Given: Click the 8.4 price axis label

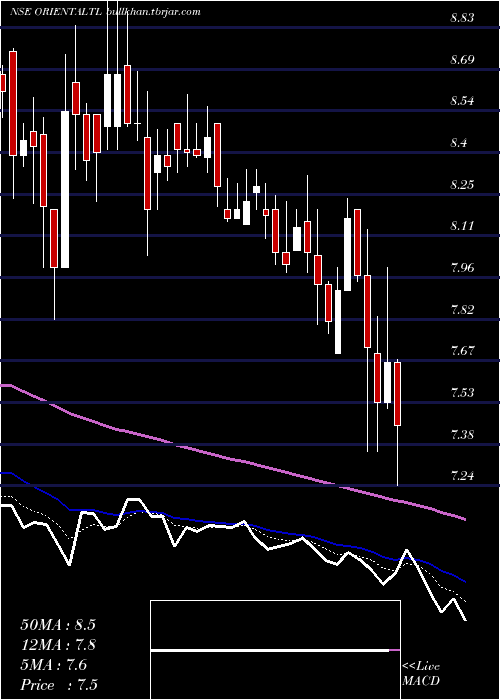Looking at the screenshot, I should pos(458,143).
